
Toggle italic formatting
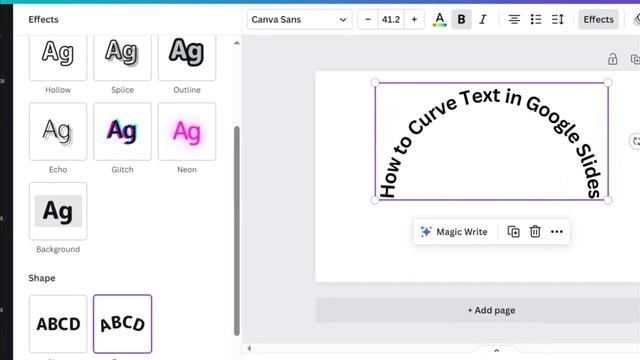pos(483,20)
